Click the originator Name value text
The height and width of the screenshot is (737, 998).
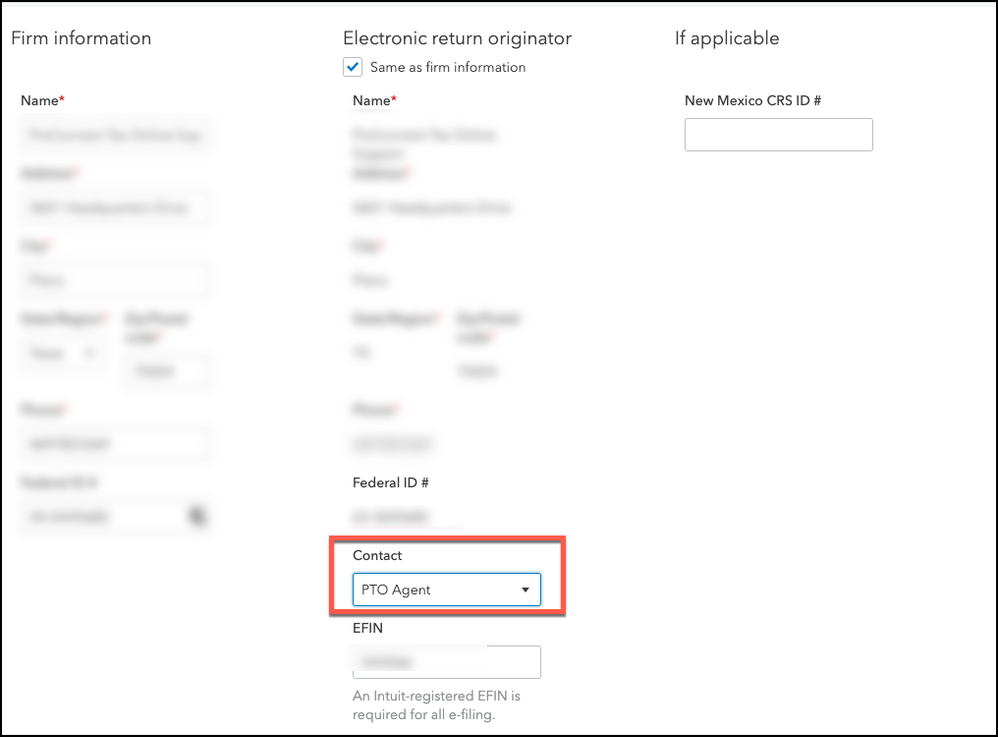point(424,142)
